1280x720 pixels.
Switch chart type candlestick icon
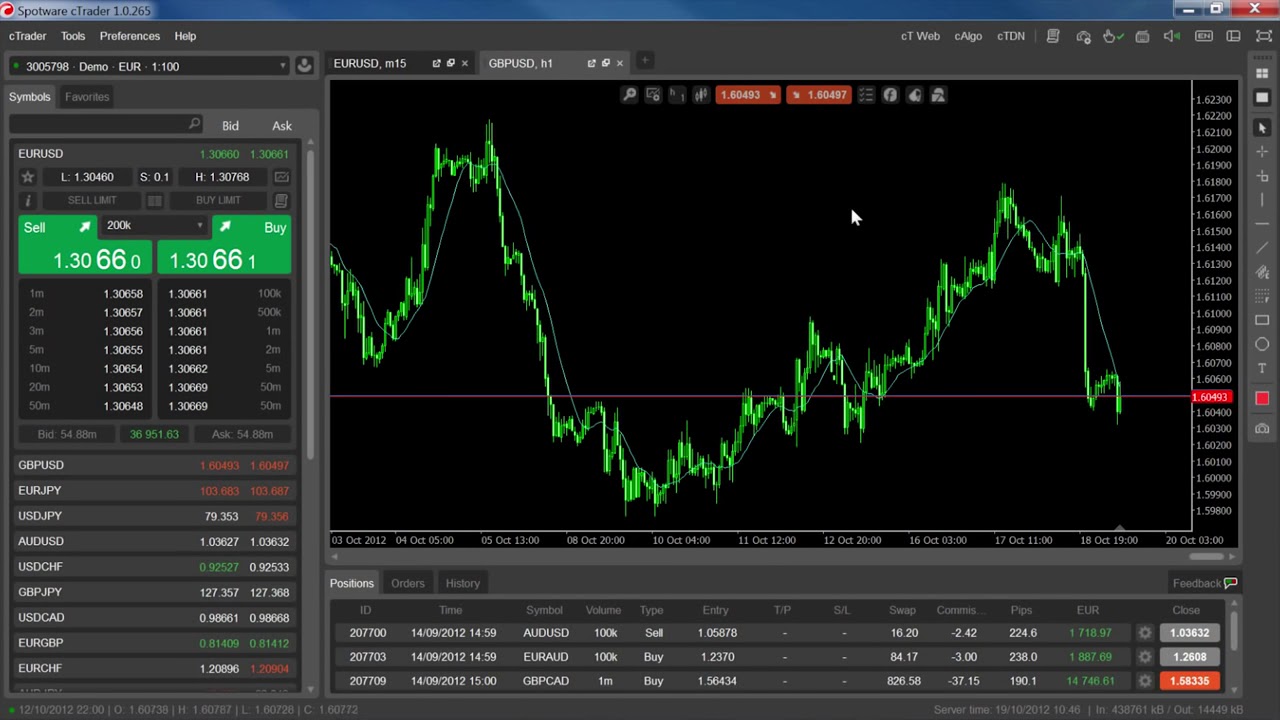[701, 95]
